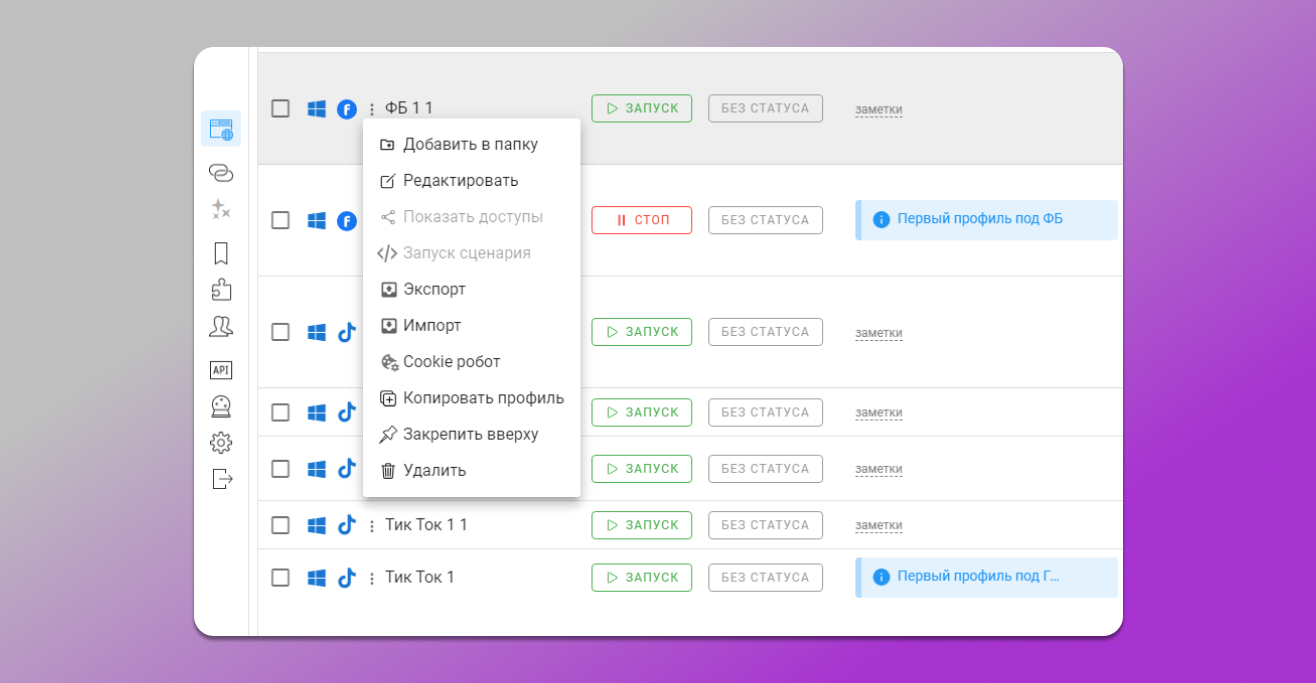Tick the checkbox for profile ФБ 1 1
The width and height of the screenshot is (1316, 683).
click(281, 109)
